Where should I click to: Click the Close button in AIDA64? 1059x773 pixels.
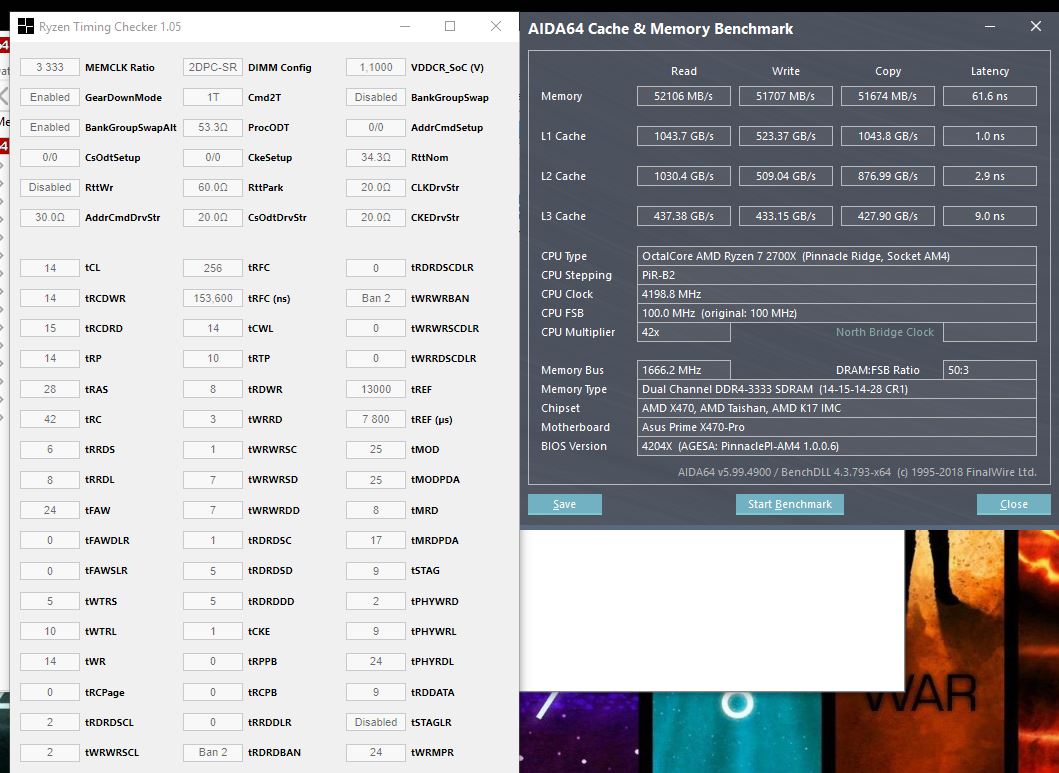[x=1014, y=504]
